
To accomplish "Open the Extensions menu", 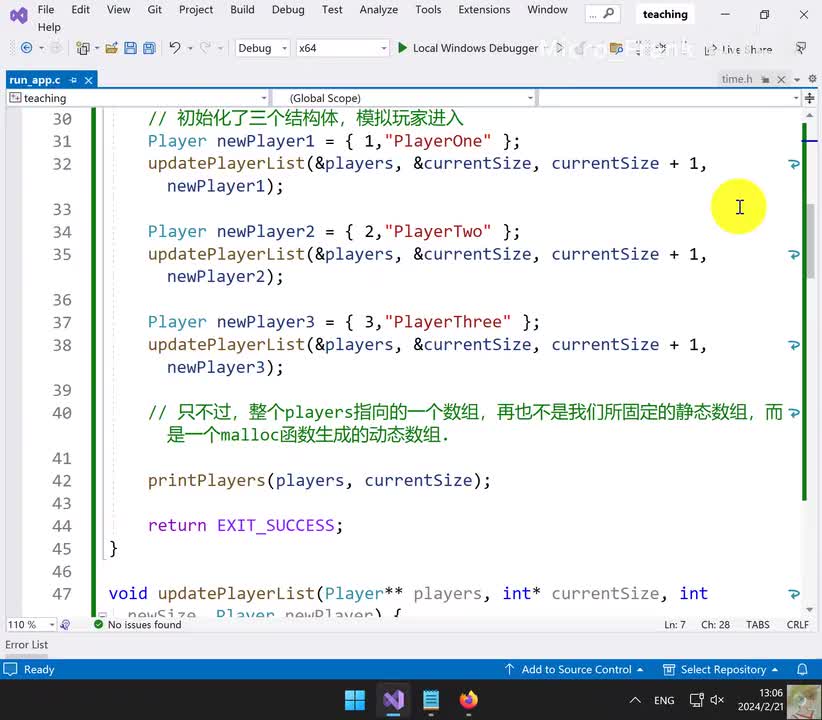I will [x=484, y=9].
